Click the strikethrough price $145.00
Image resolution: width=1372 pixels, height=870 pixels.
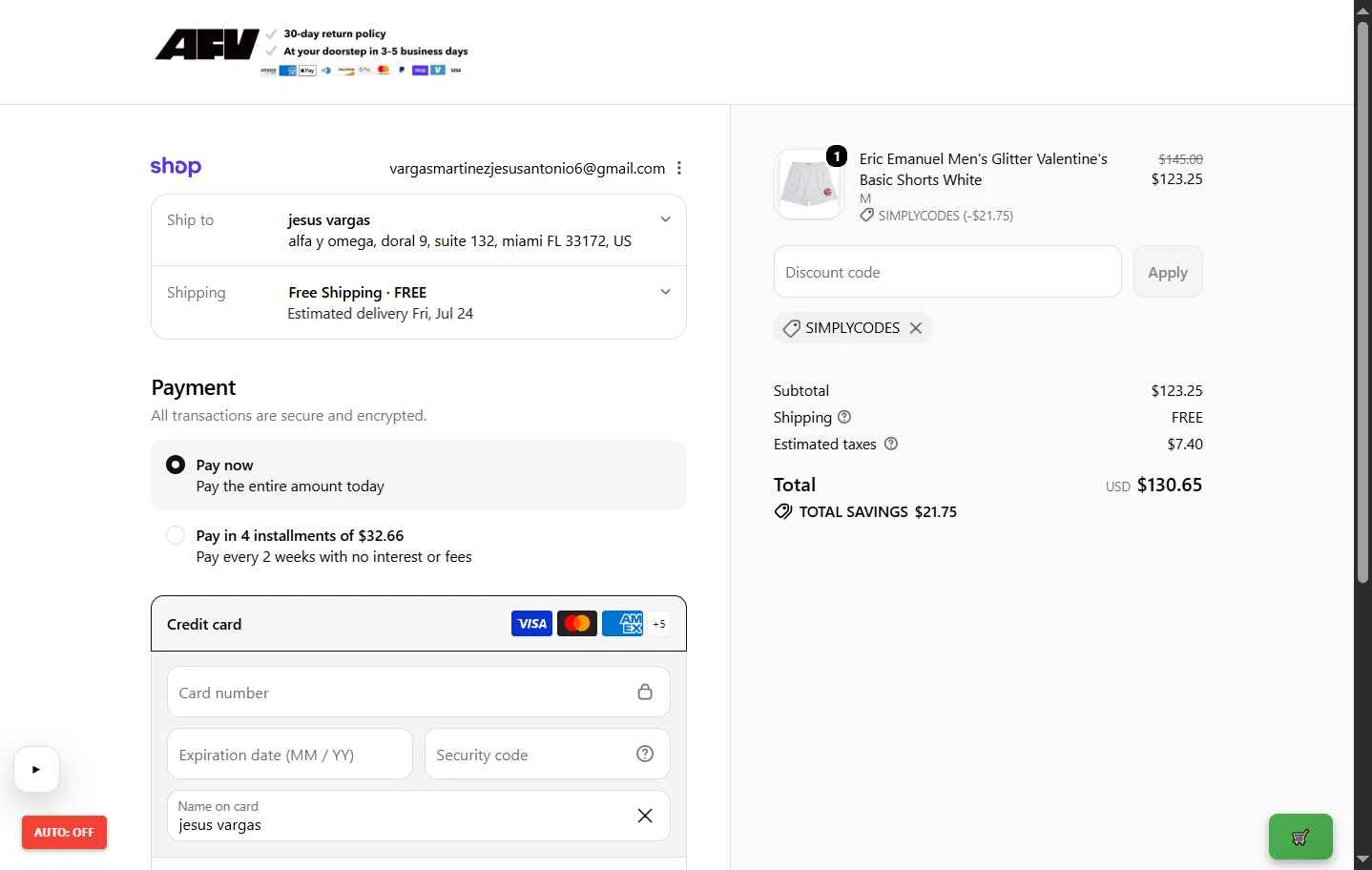[1180, 159]
